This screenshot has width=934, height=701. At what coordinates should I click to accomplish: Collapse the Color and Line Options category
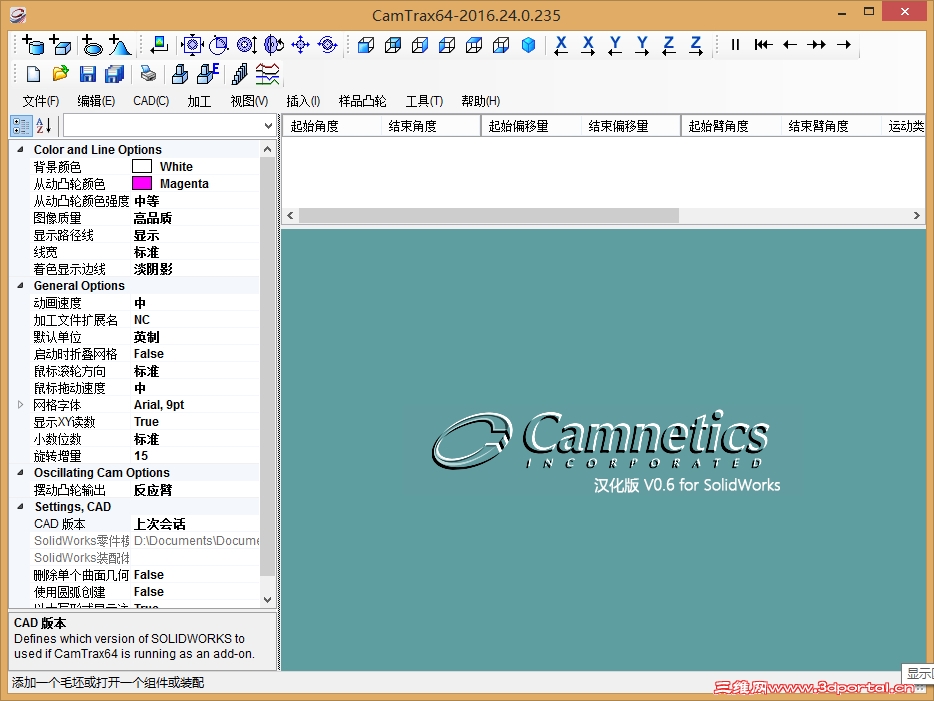click(20, 149)
